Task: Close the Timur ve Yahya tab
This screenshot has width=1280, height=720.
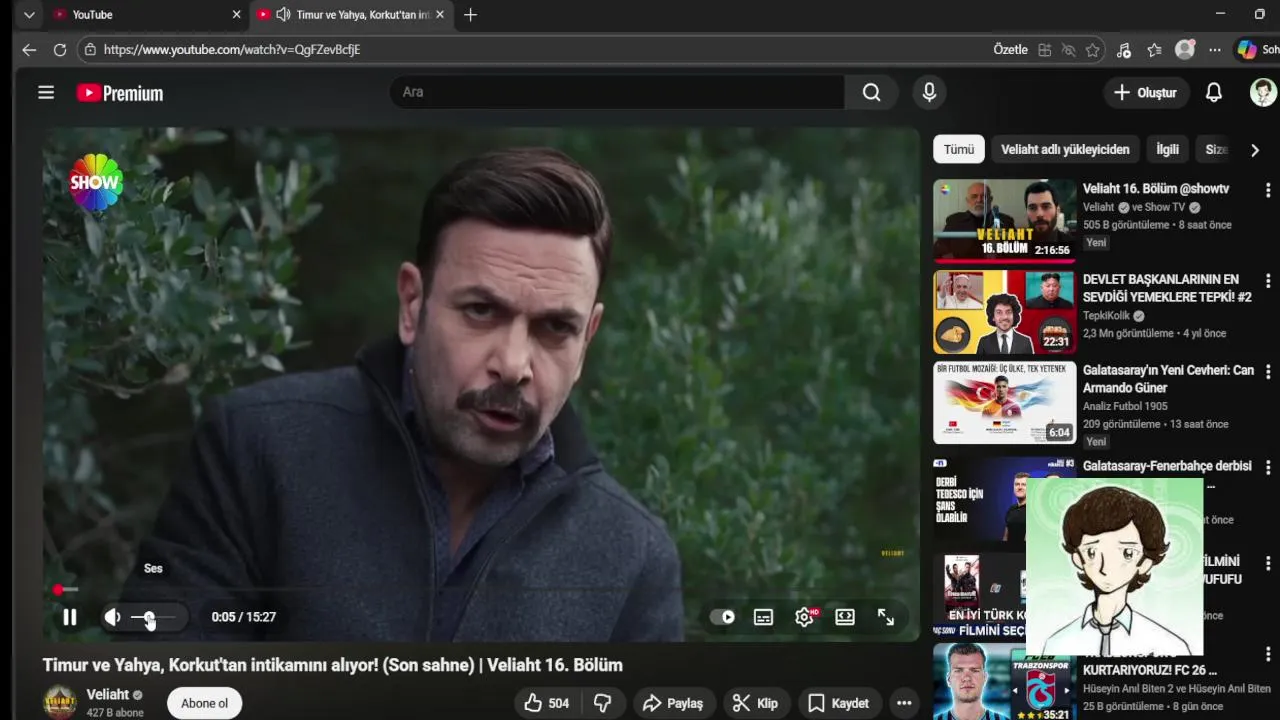Action: [x=440, y=15]
